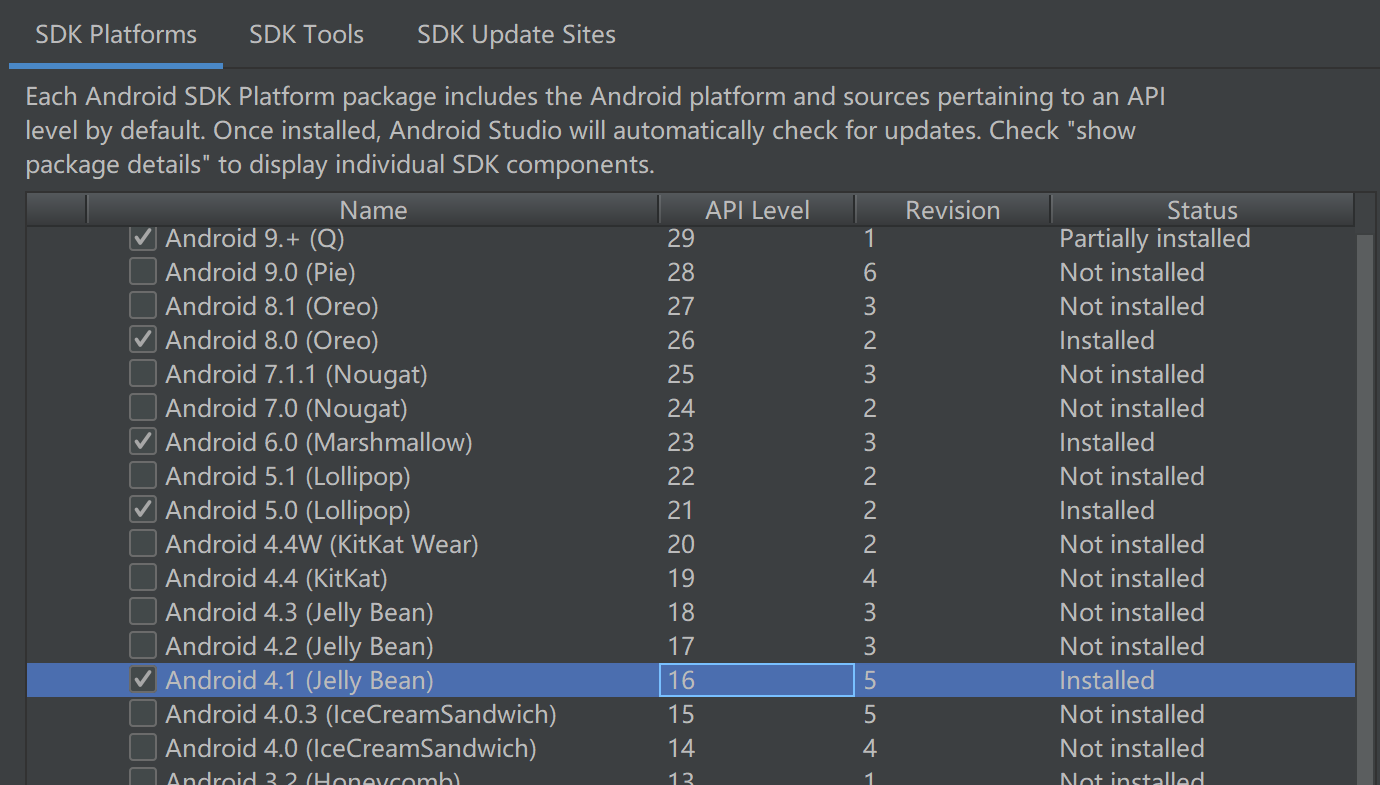Tick the Android 7.1.1 (Nougat) checkbox

143,374
